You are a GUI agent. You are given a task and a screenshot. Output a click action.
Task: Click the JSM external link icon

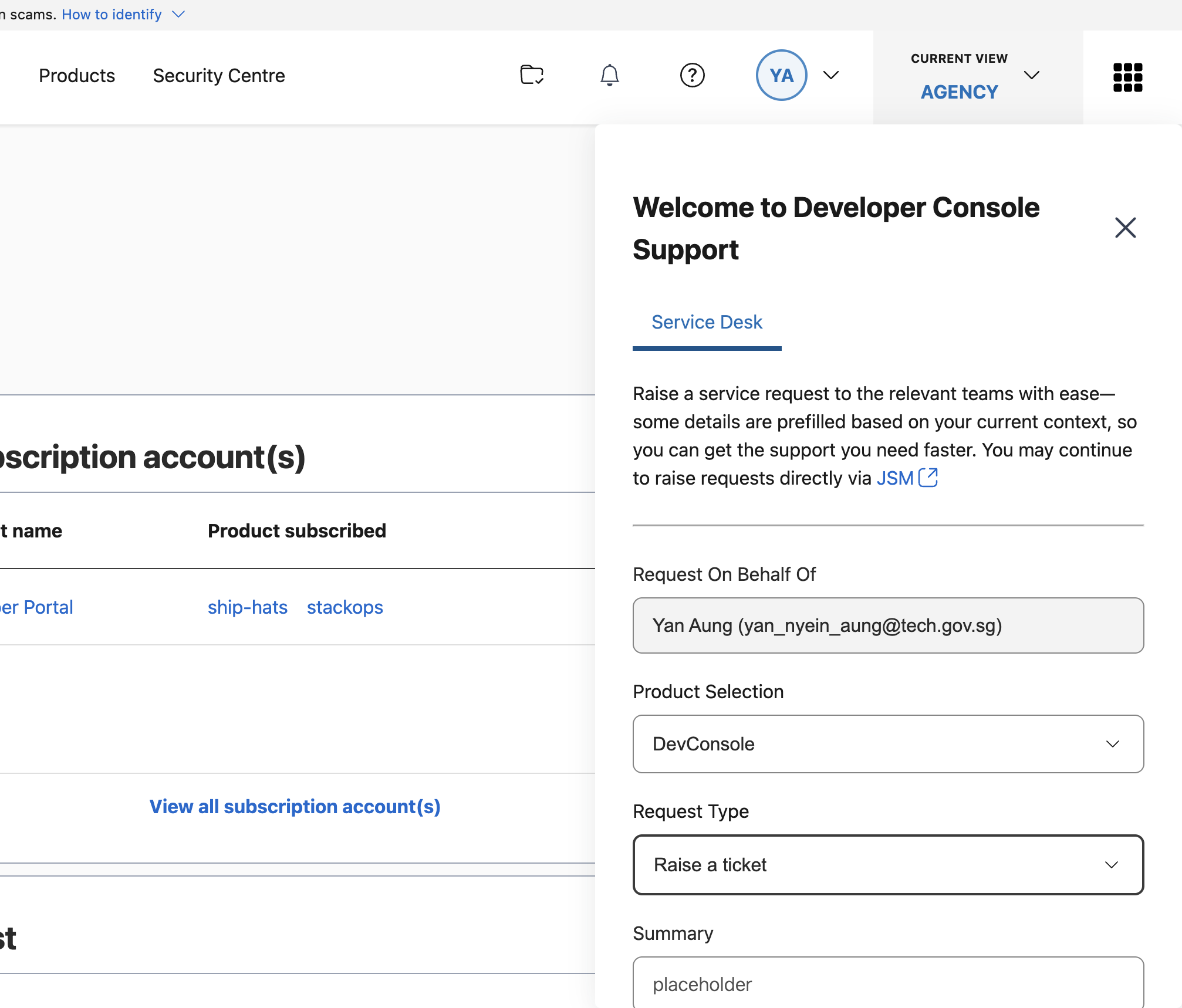928,478
